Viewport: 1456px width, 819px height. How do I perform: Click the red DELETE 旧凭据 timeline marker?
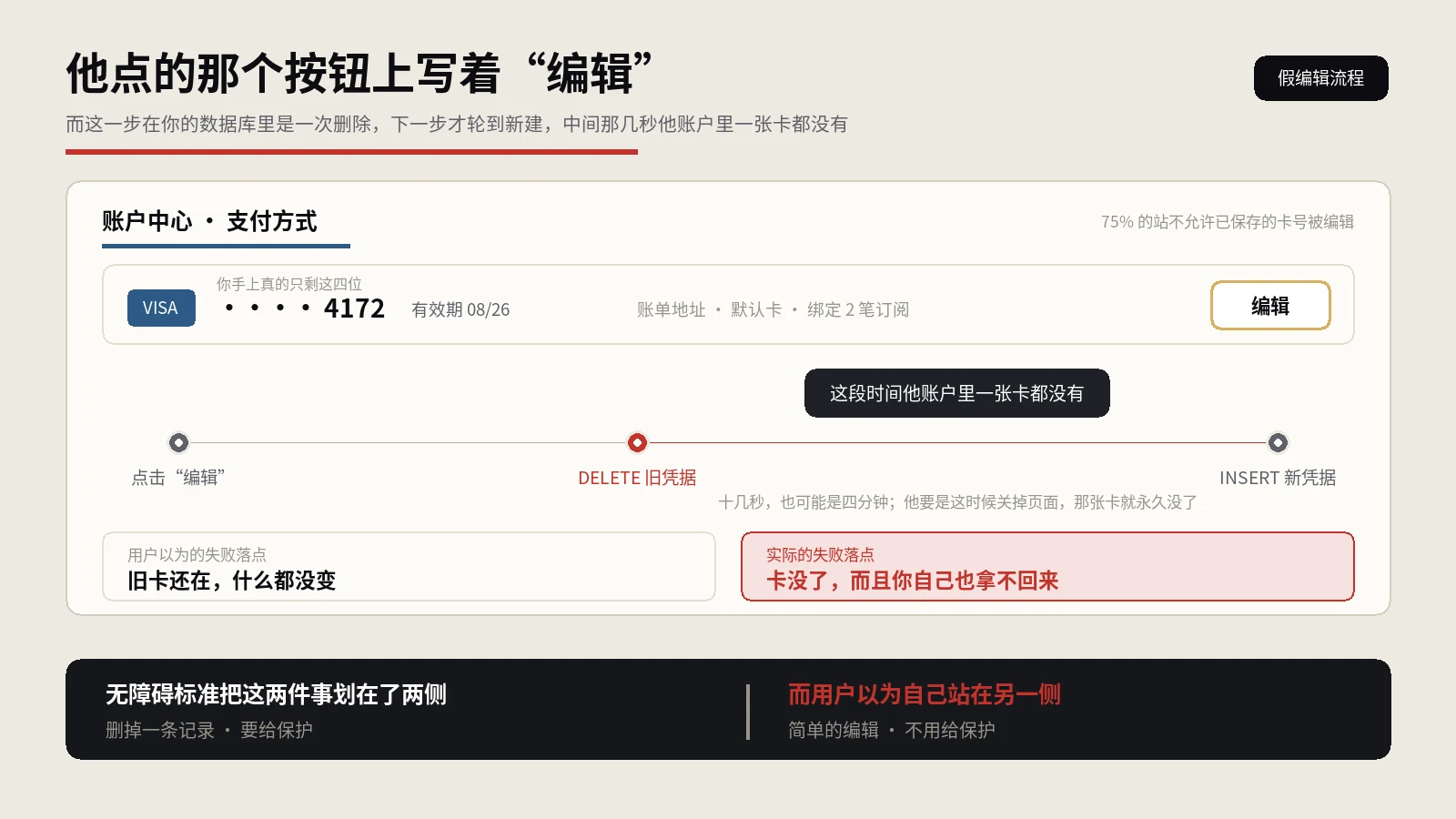(637, 442)
